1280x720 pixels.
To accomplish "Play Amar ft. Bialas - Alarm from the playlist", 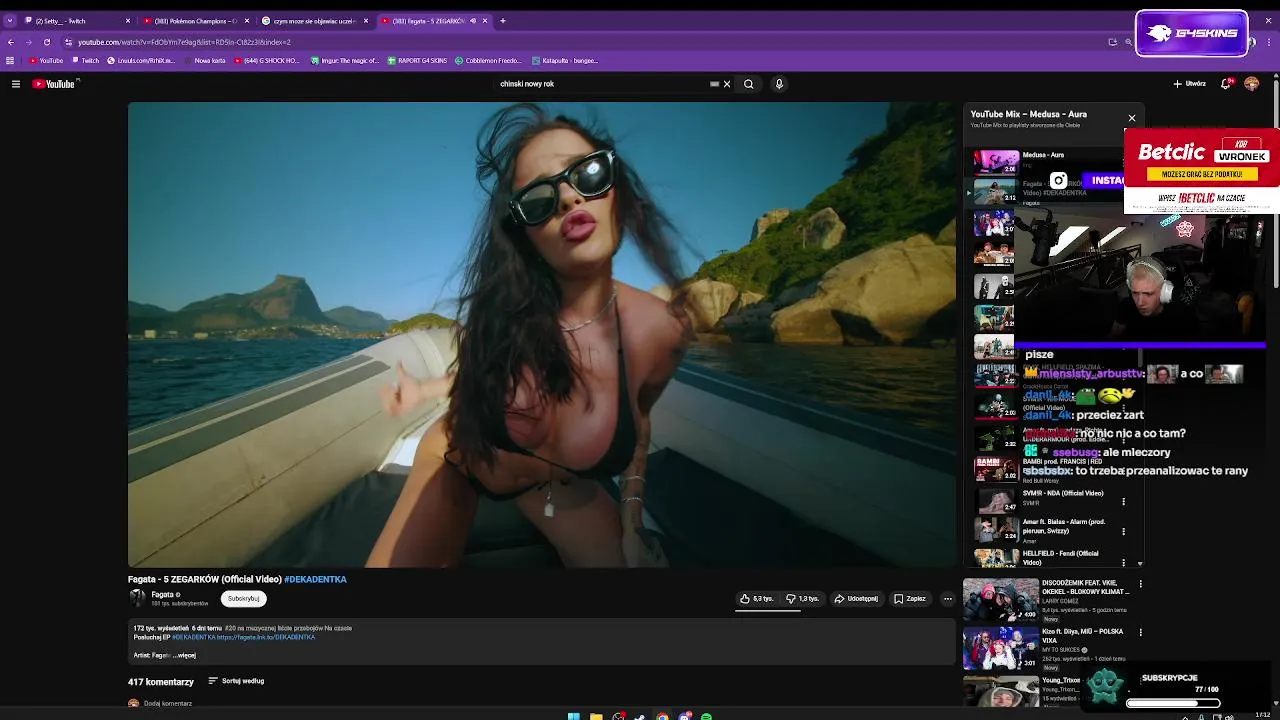I will tap(1045, 530).
